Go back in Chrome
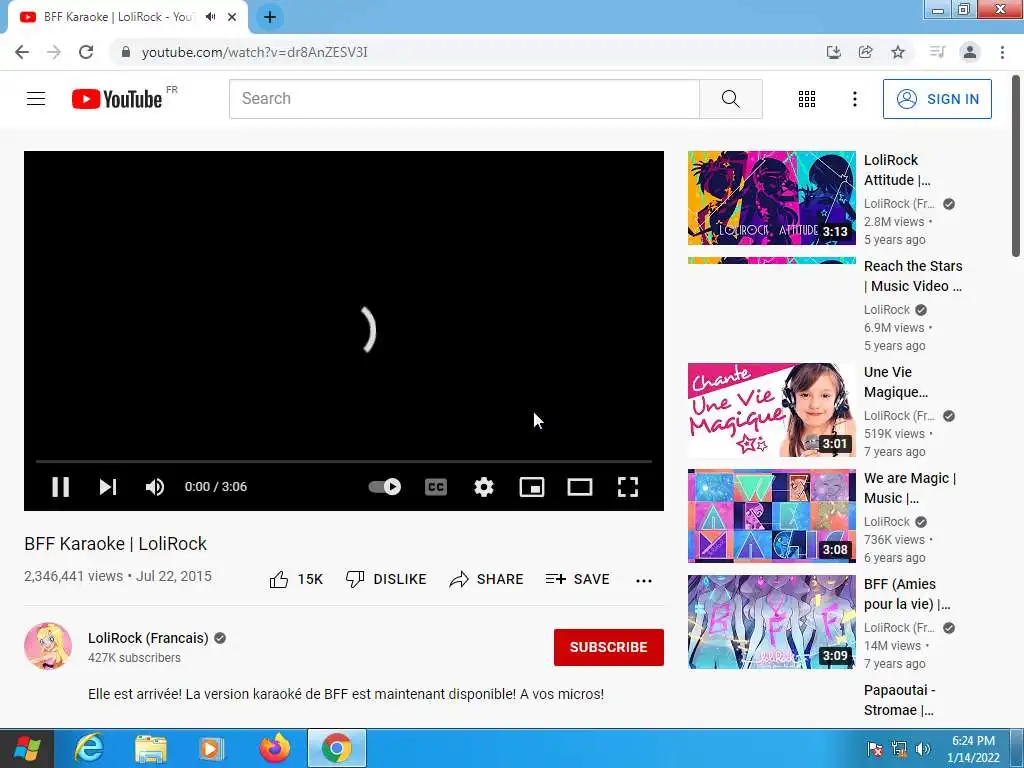Screen dimensions: 1024x768 point(22,52)
